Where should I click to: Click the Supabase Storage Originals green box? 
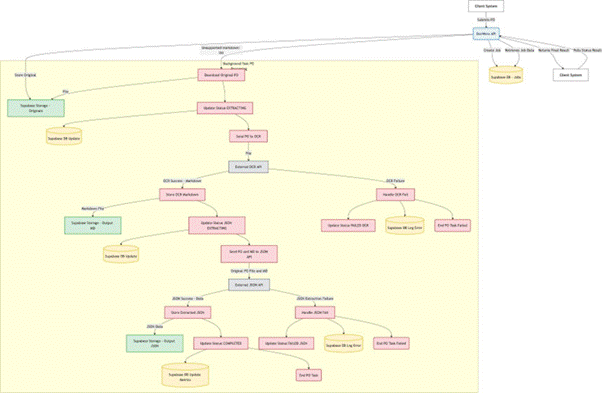click(x=36, y=108)
